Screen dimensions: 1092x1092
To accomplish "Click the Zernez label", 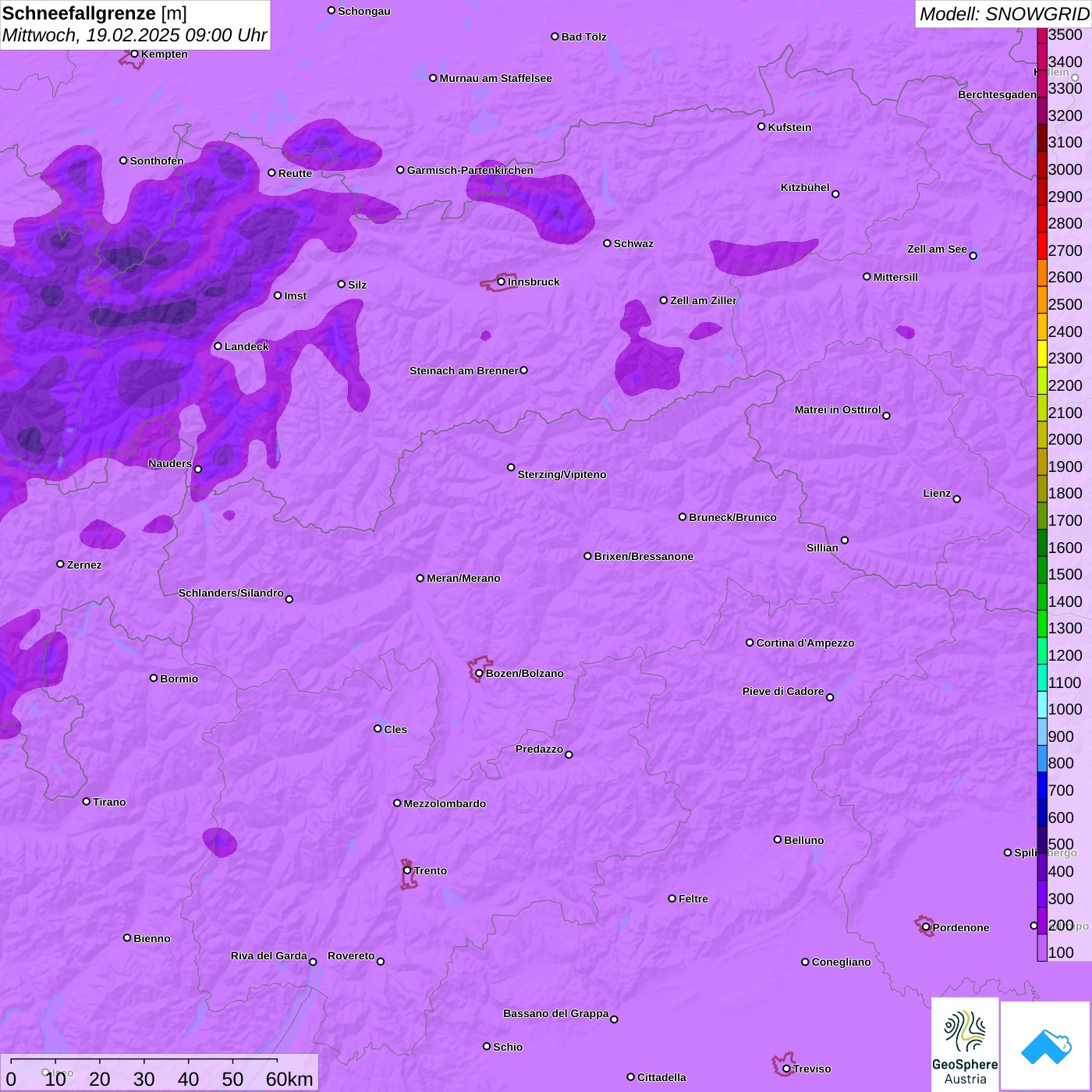I will (84, 565).
